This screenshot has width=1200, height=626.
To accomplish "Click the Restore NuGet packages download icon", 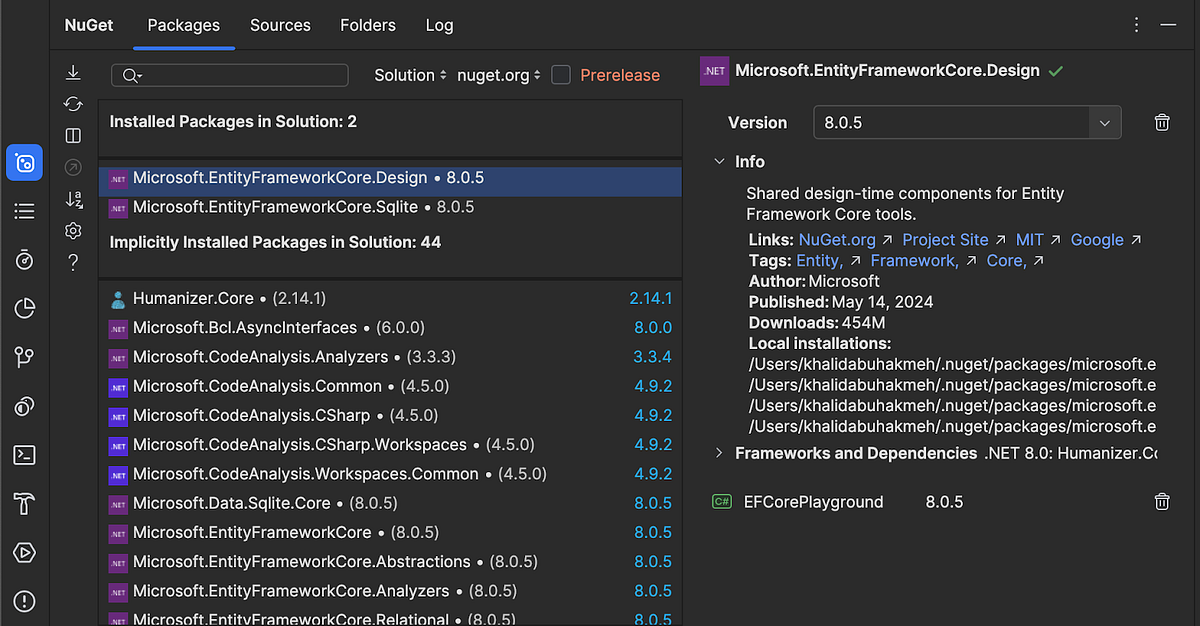I will pos(72,72).
